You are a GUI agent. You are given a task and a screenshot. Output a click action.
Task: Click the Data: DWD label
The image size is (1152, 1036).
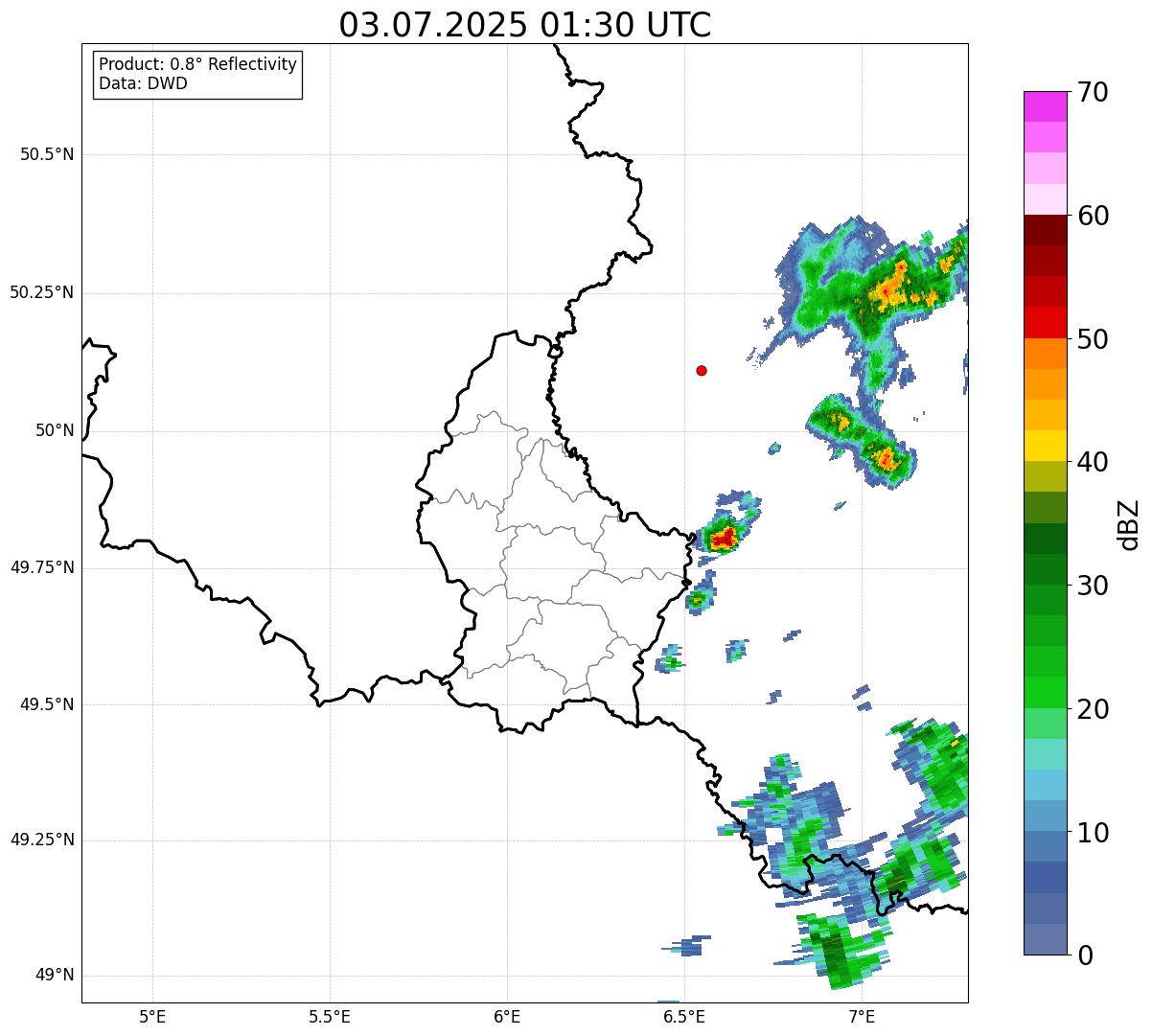tap(143, 83)
